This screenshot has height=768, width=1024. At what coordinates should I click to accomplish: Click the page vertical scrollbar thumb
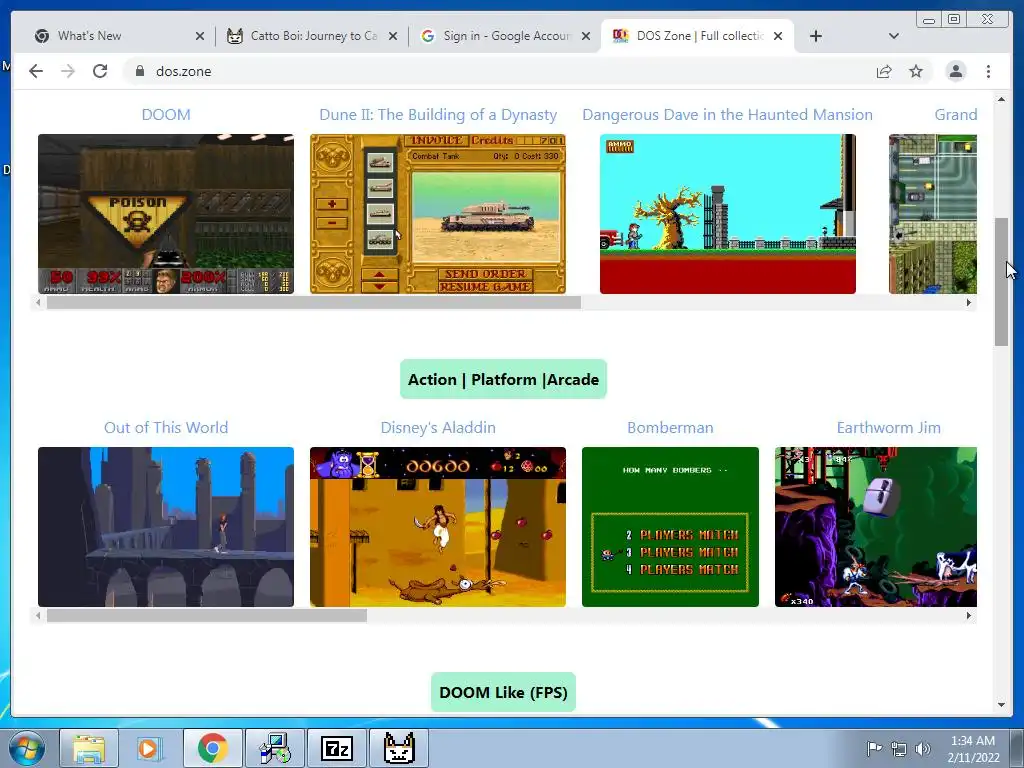click(1001, 281)
